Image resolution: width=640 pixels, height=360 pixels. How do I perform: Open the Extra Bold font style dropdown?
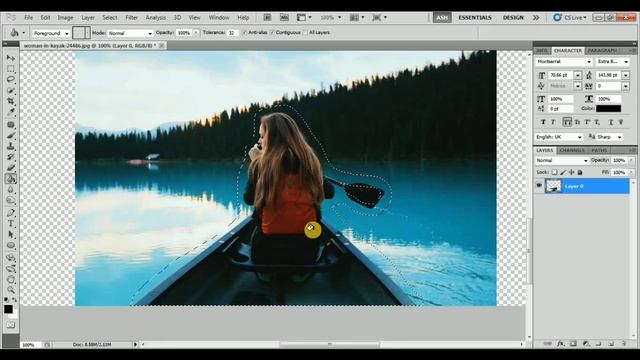(x=613, y=62)
